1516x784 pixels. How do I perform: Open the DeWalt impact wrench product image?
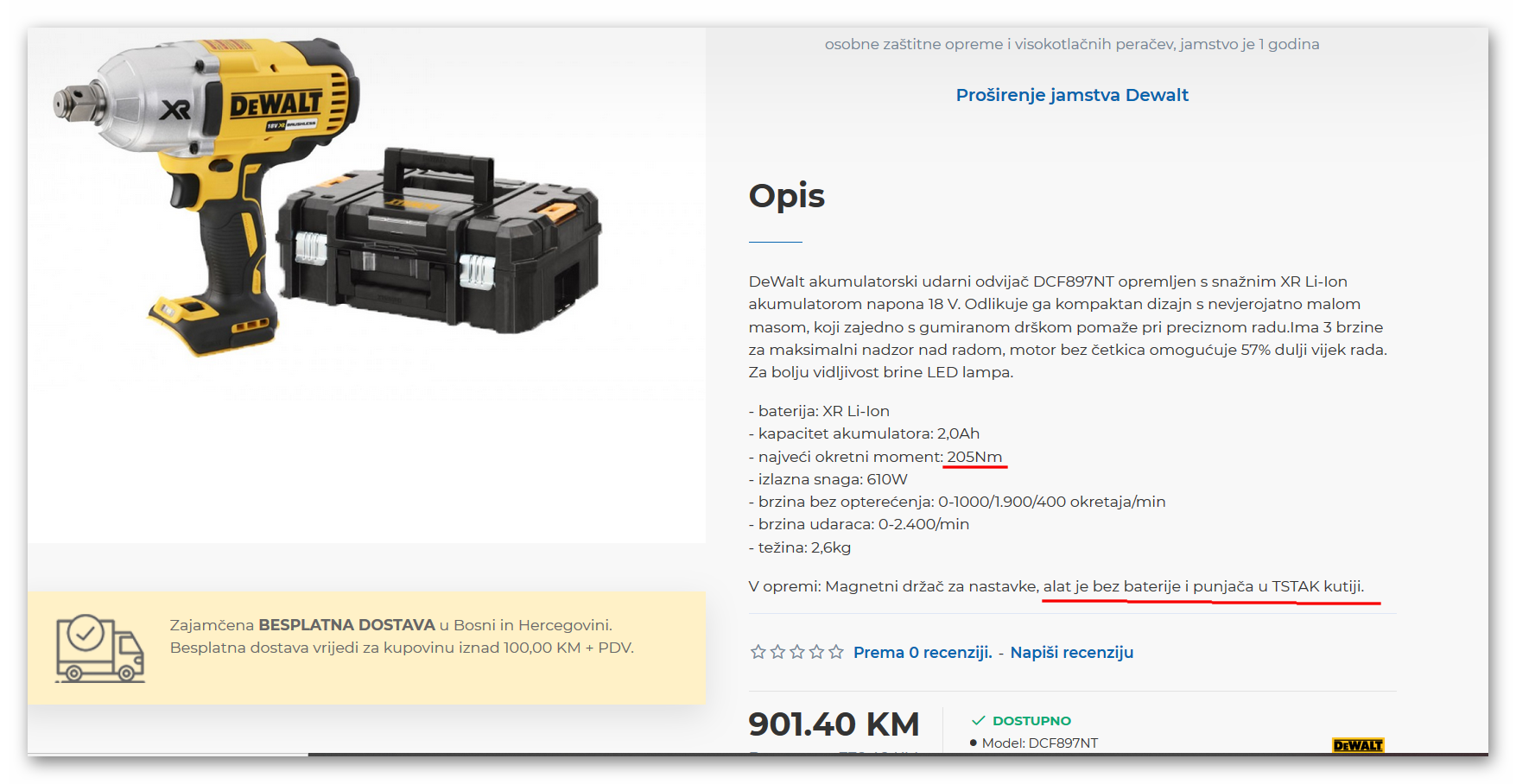pyautogui.click(x=328, y=197)
